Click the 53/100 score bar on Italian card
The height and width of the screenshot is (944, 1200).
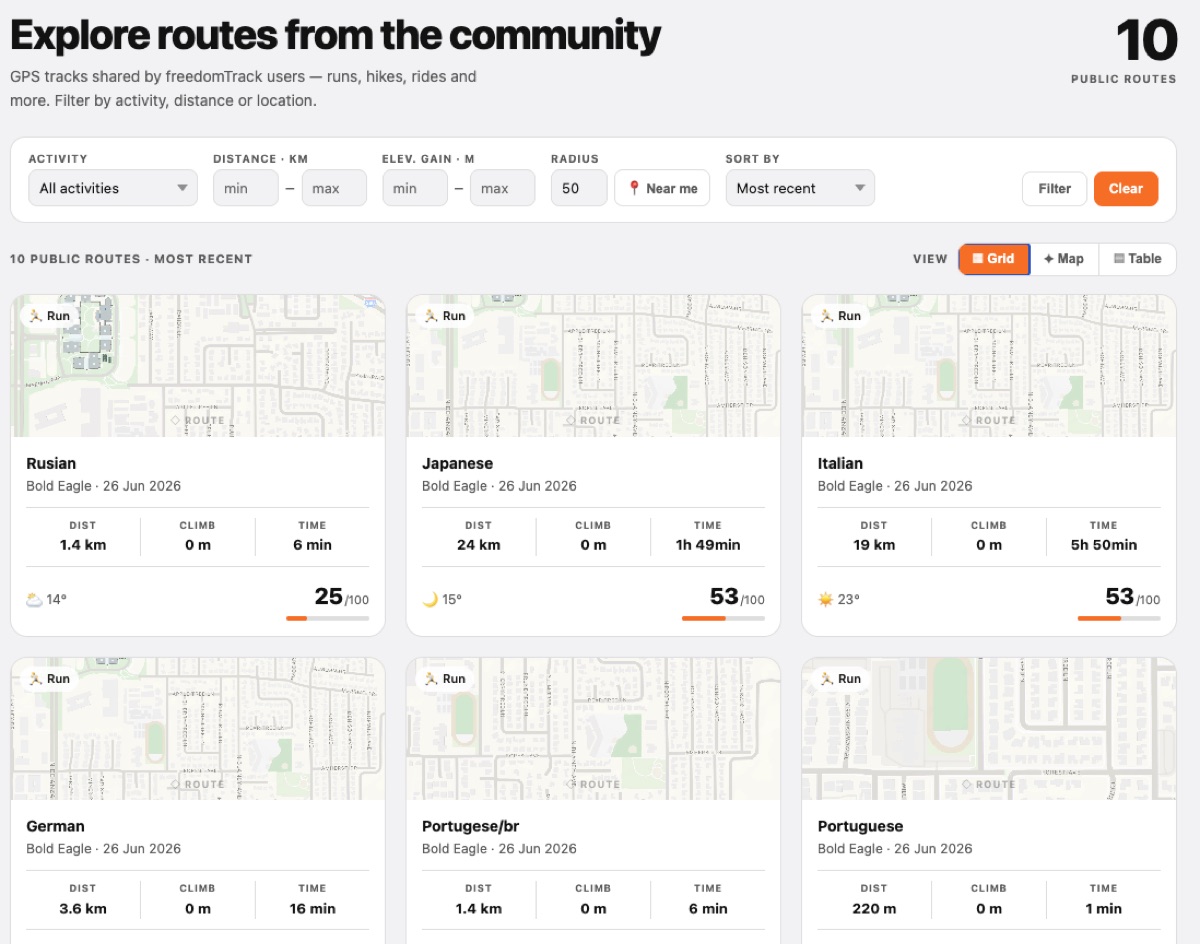tap(1119, 618)
